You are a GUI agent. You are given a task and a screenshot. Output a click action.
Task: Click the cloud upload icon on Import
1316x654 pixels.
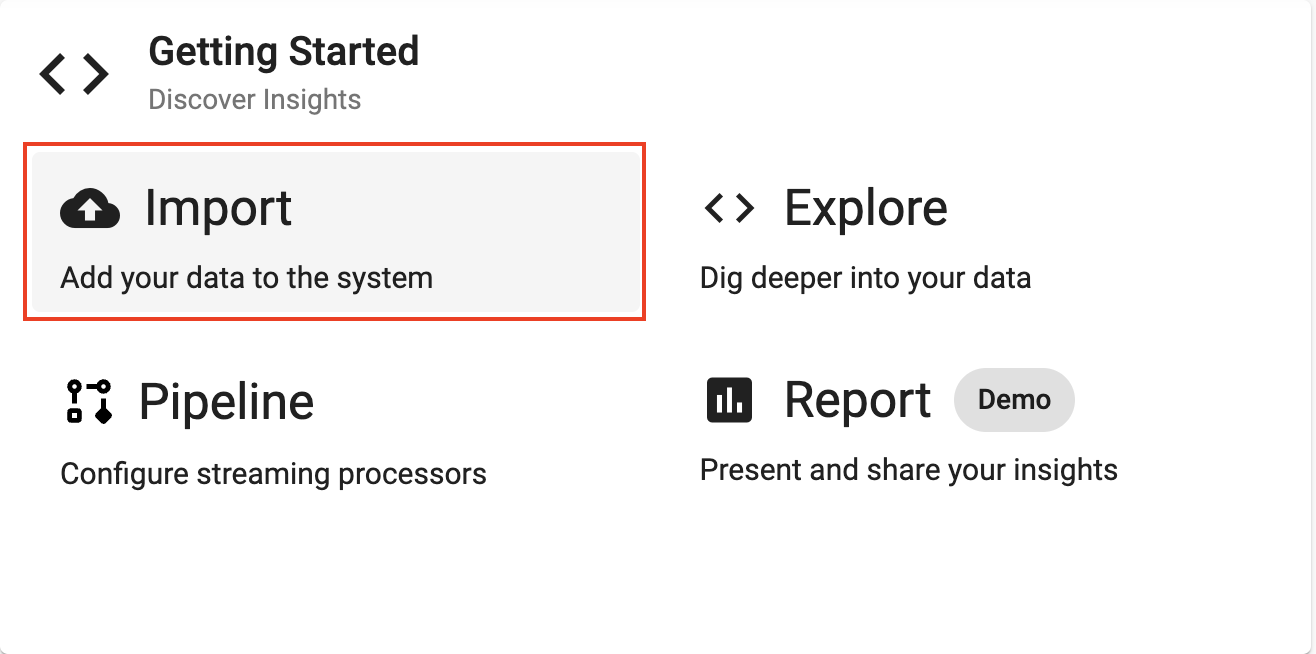tap(90, 209)
